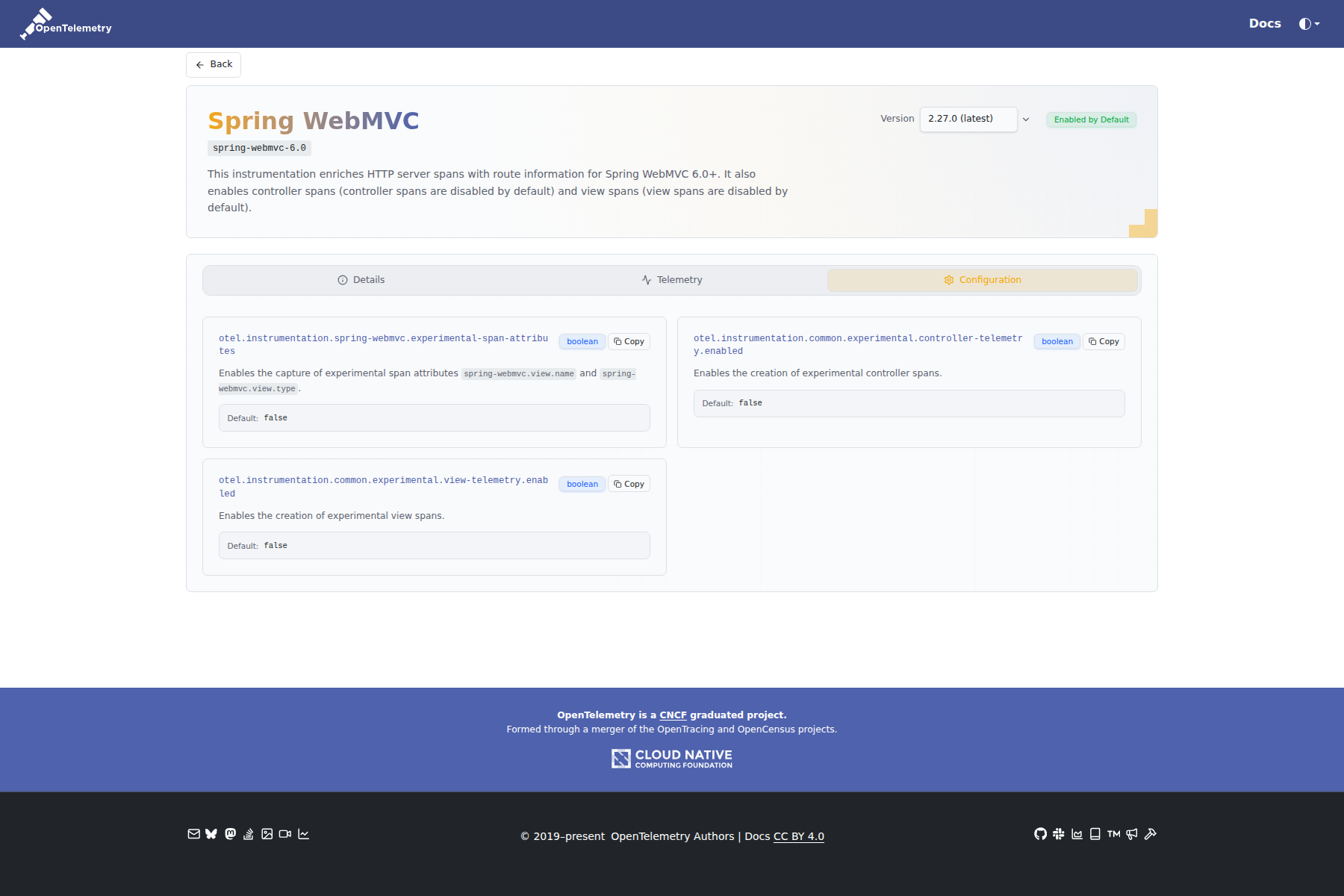This screenshot has height=896, width=1344.
Task: Click boolean badge on experimental-span-attributes card
Action: pos(582,342)
